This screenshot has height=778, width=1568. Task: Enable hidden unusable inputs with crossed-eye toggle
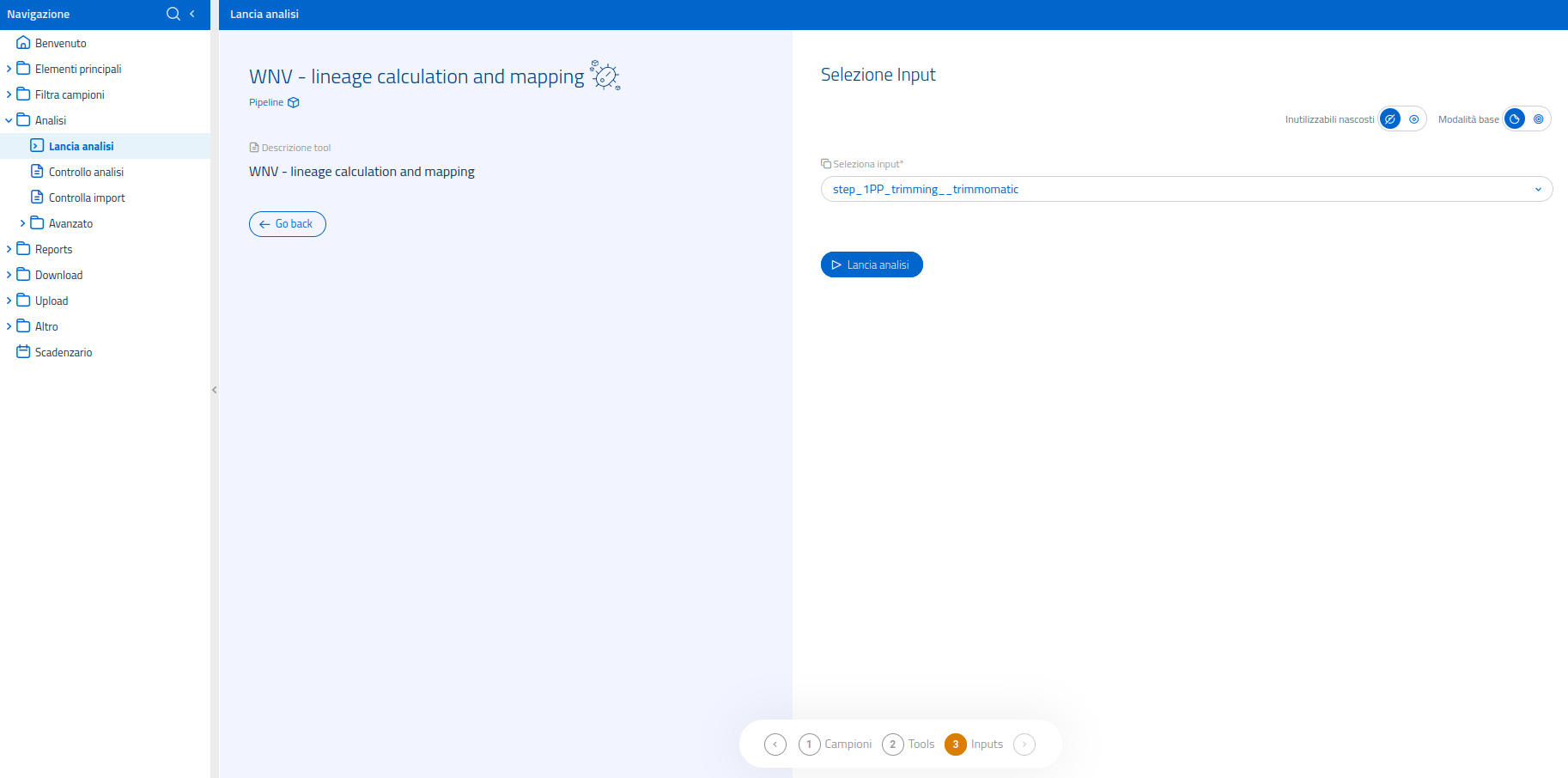point(1390,119)
